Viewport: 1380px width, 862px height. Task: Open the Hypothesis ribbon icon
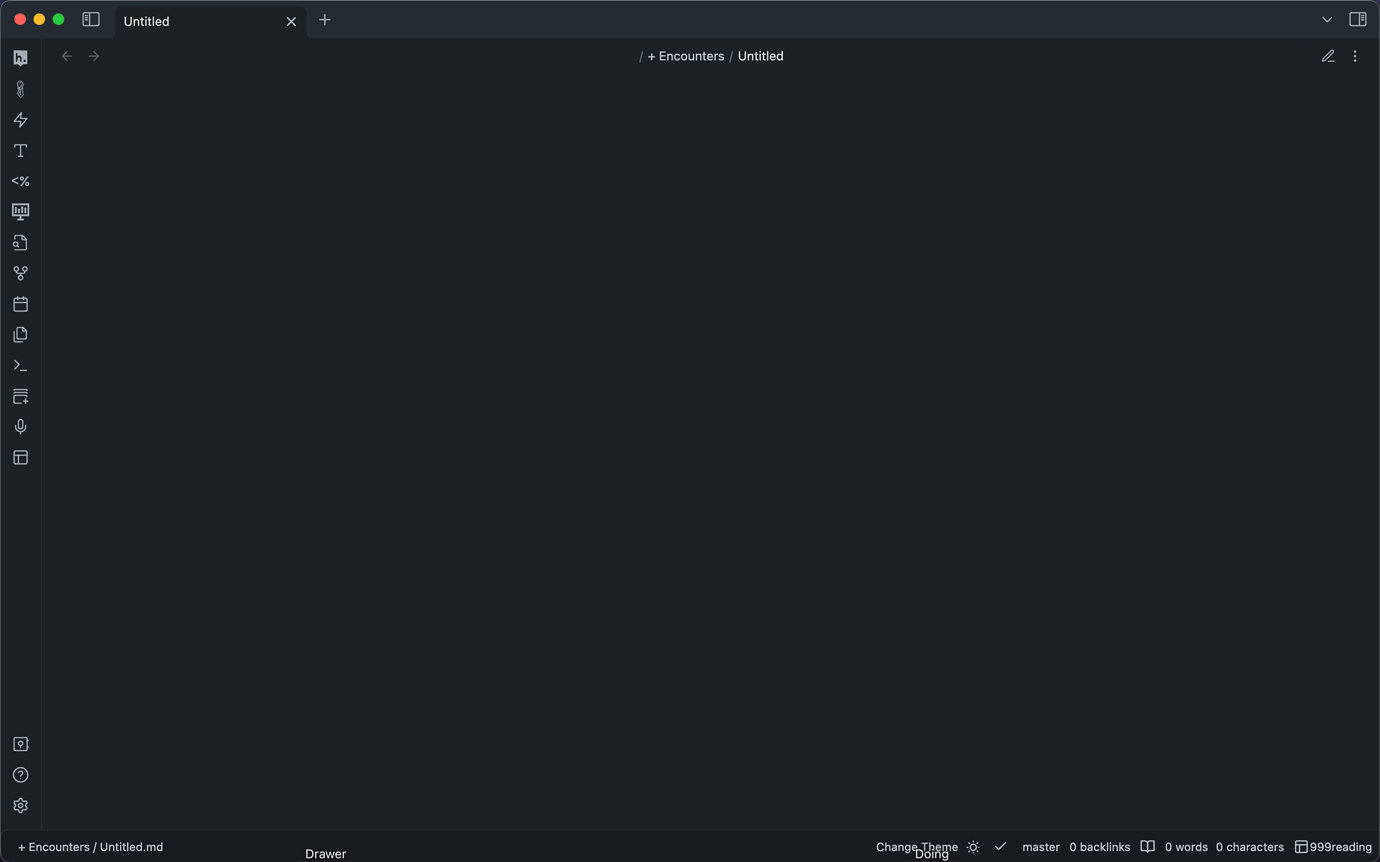[20, 58]
